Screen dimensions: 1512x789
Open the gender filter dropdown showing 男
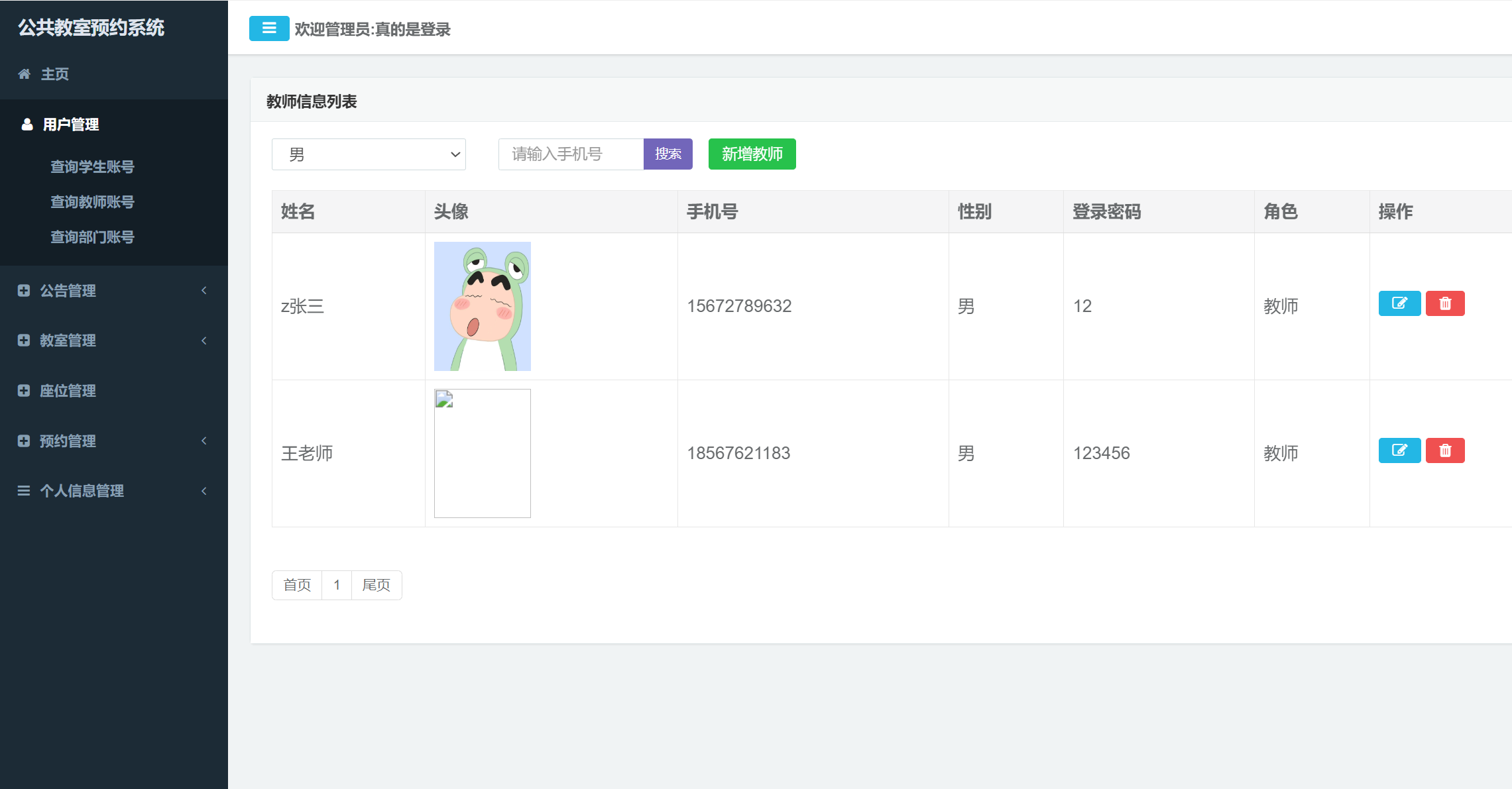[x=369, y=154]
